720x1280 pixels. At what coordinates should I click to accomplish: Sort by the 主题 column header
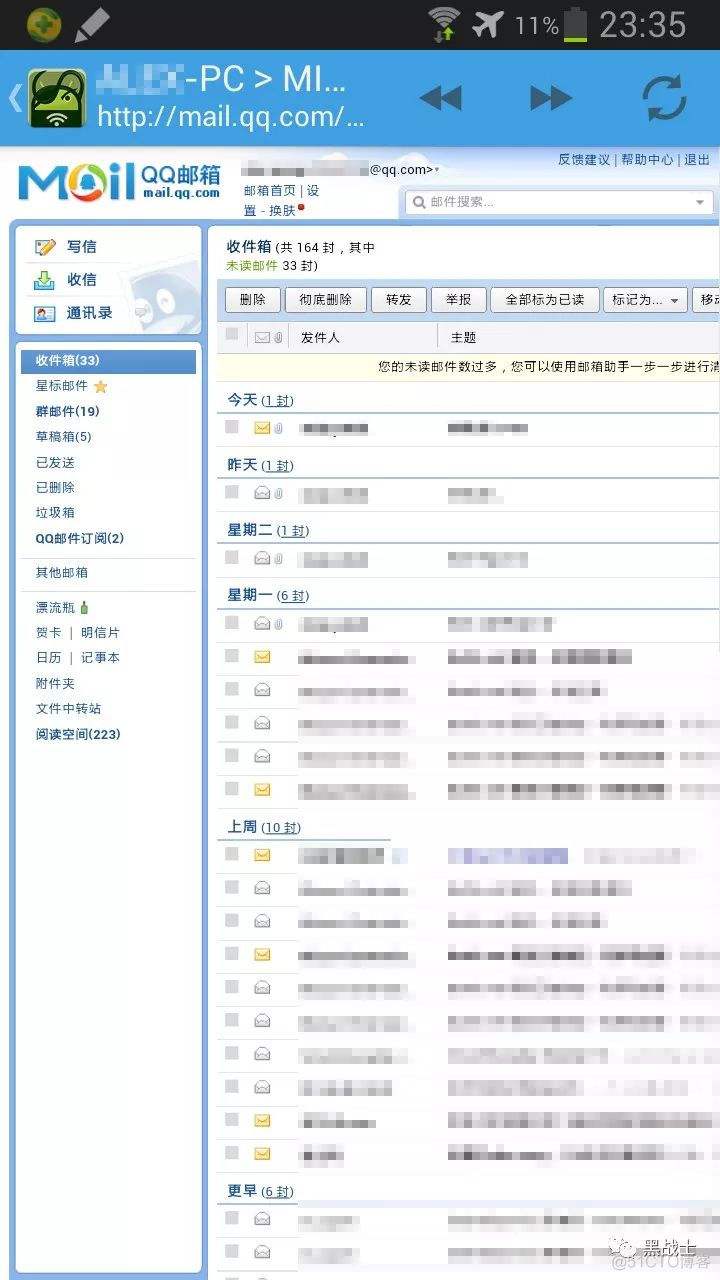tap(463, 337)
